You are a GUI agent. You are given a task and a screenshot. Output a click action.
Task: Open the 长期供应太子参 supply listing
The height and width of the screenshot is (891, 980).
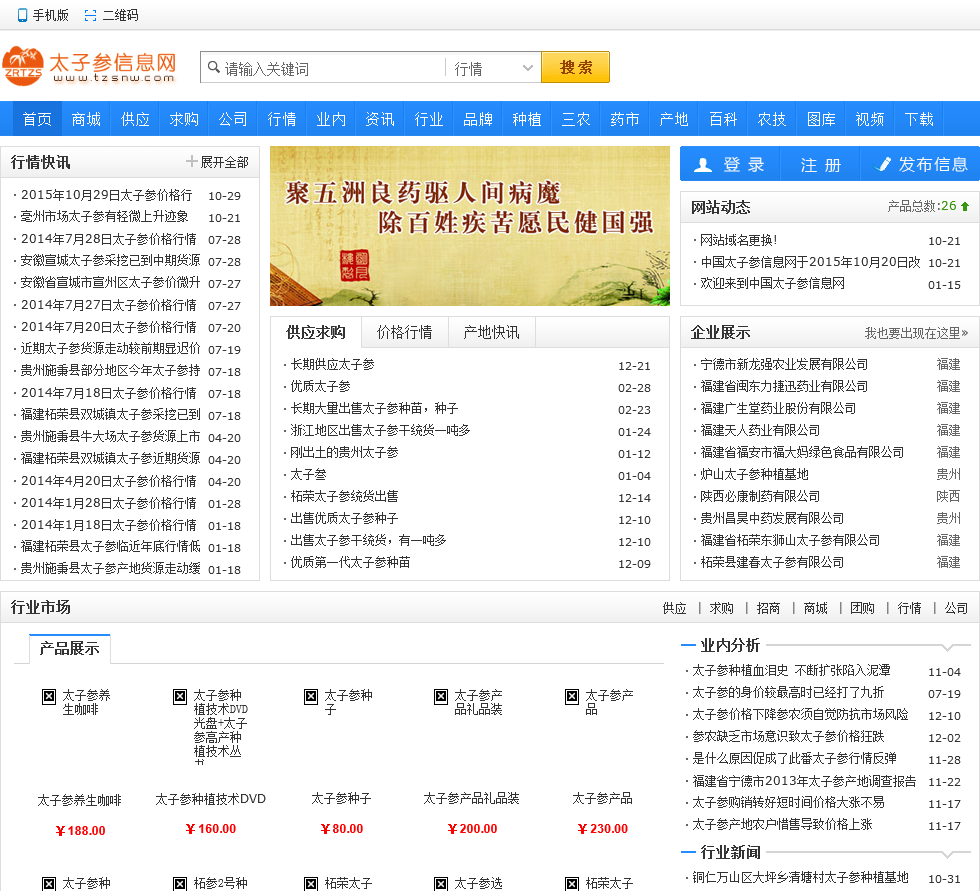click(332, 365)
